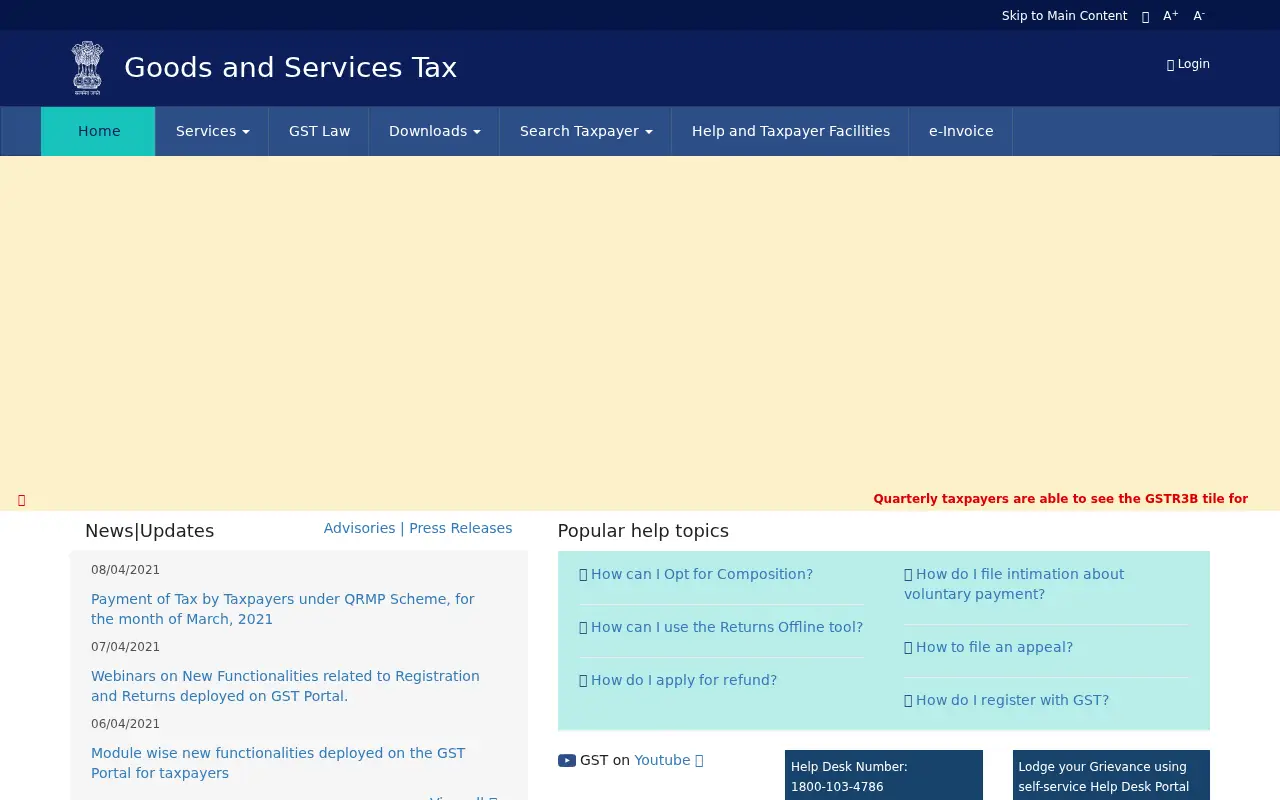Open the e-Invoice menu item
The height and width of the screenshot is (800, 1280).
point(960,131)
